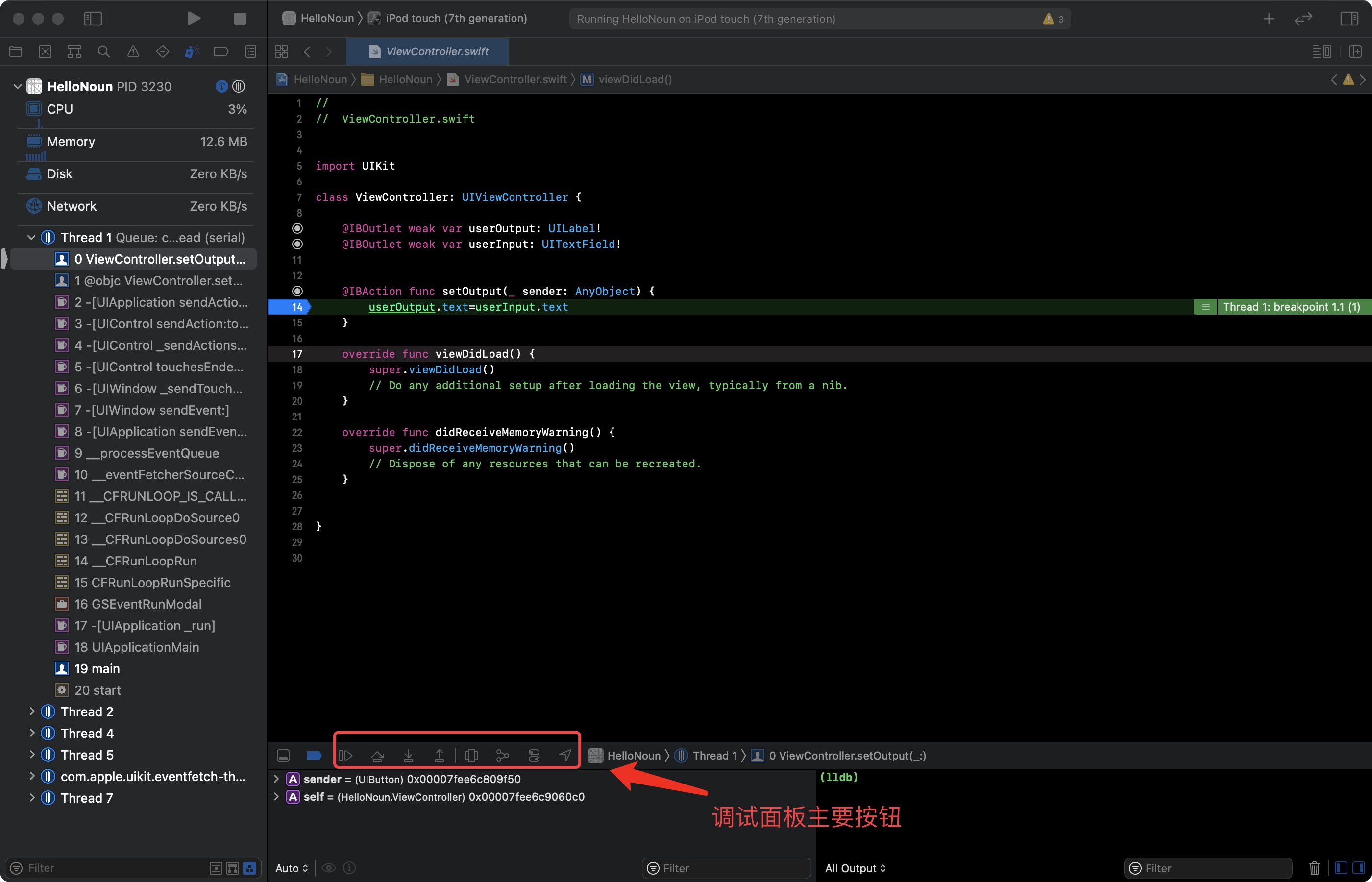Toggle the inspector panel on the right

[1349, 18]
